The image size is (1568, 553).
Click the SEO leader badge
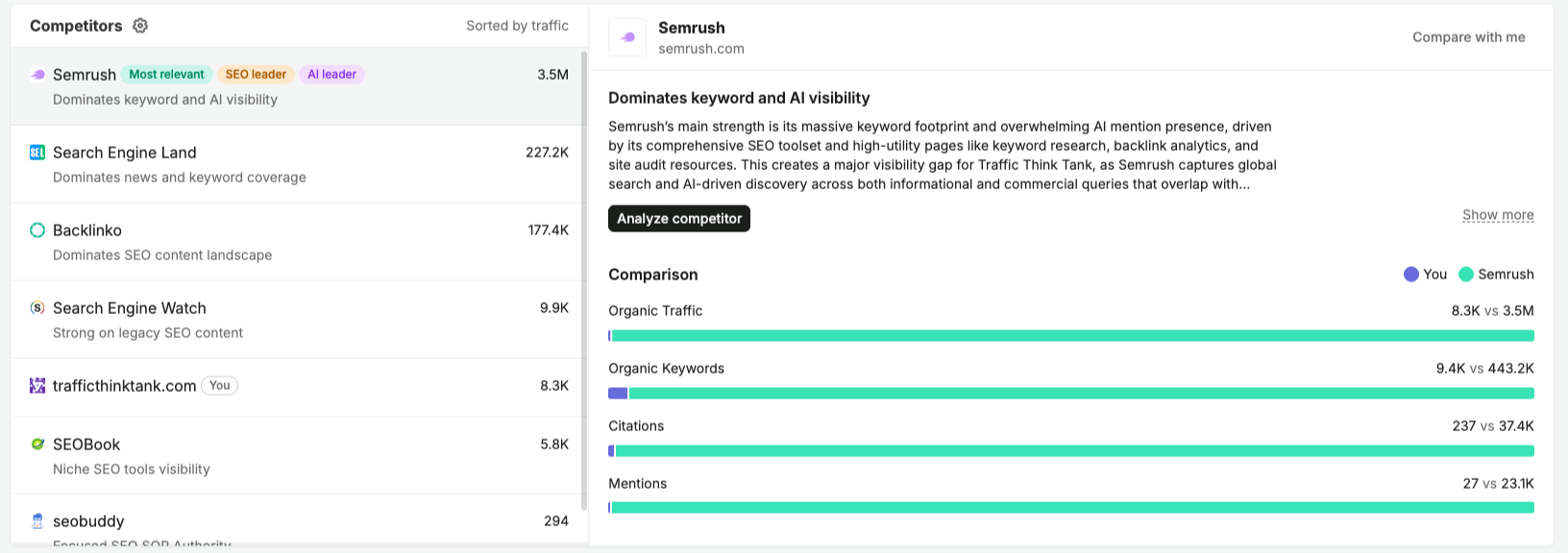(x=256, y=74)
